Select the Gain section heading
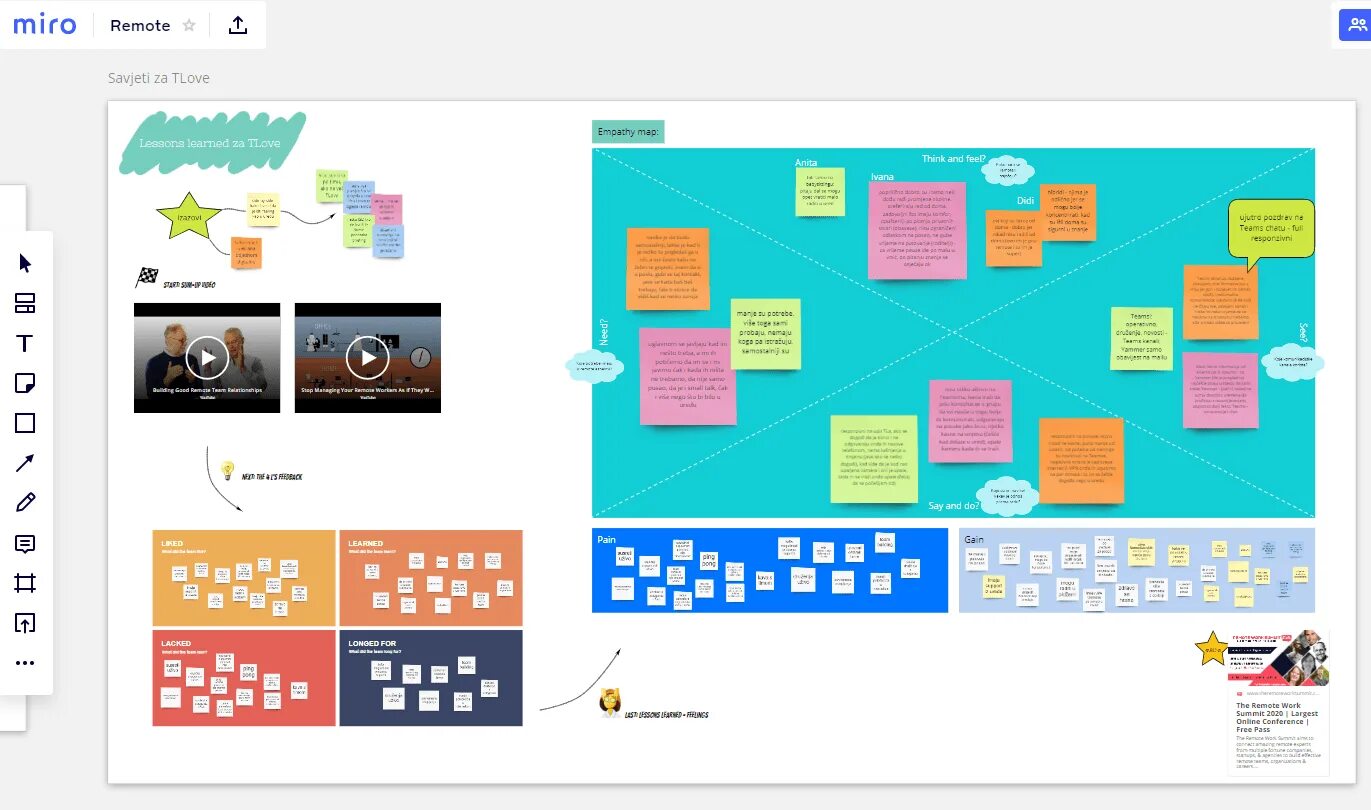 (974, 540)
